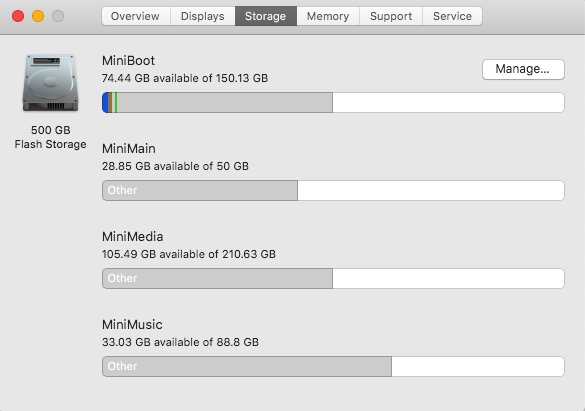Close the window with the red button
The image size is (585, 411).
18,16
